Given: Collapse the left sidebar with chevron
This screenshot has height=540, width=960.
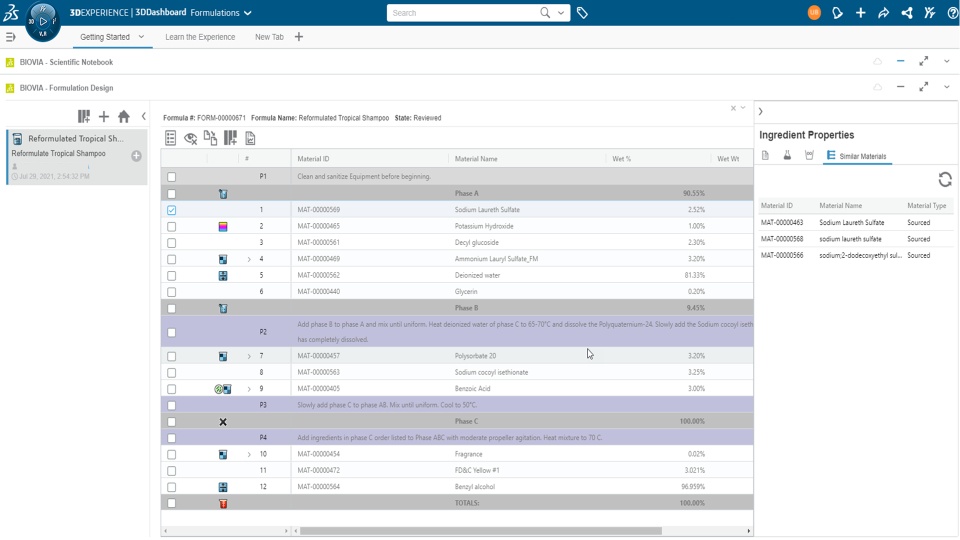Looking at the screenshot, I should 144,116.
